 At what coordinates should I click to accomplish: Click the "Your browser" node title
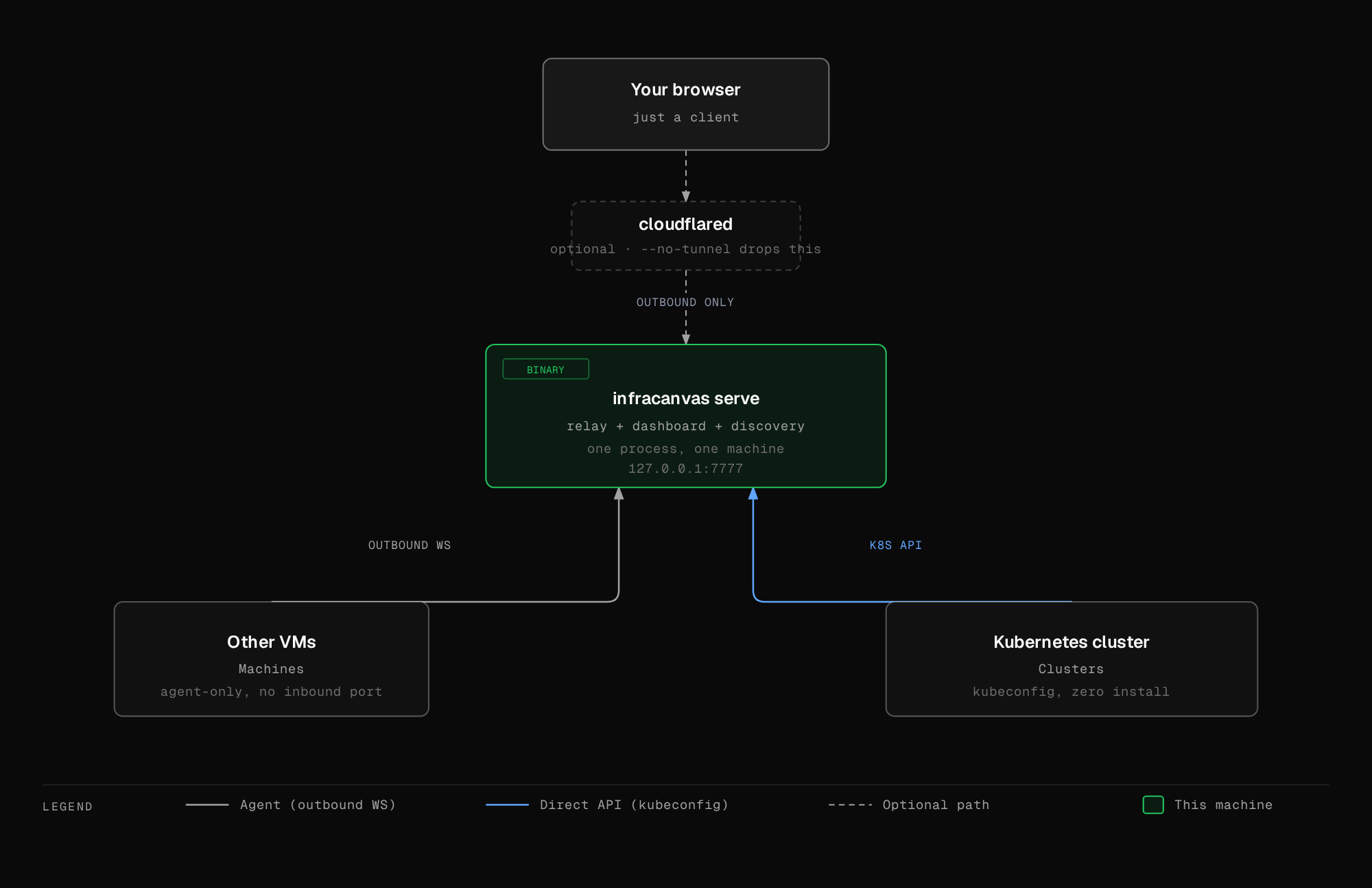pos(685,90)
